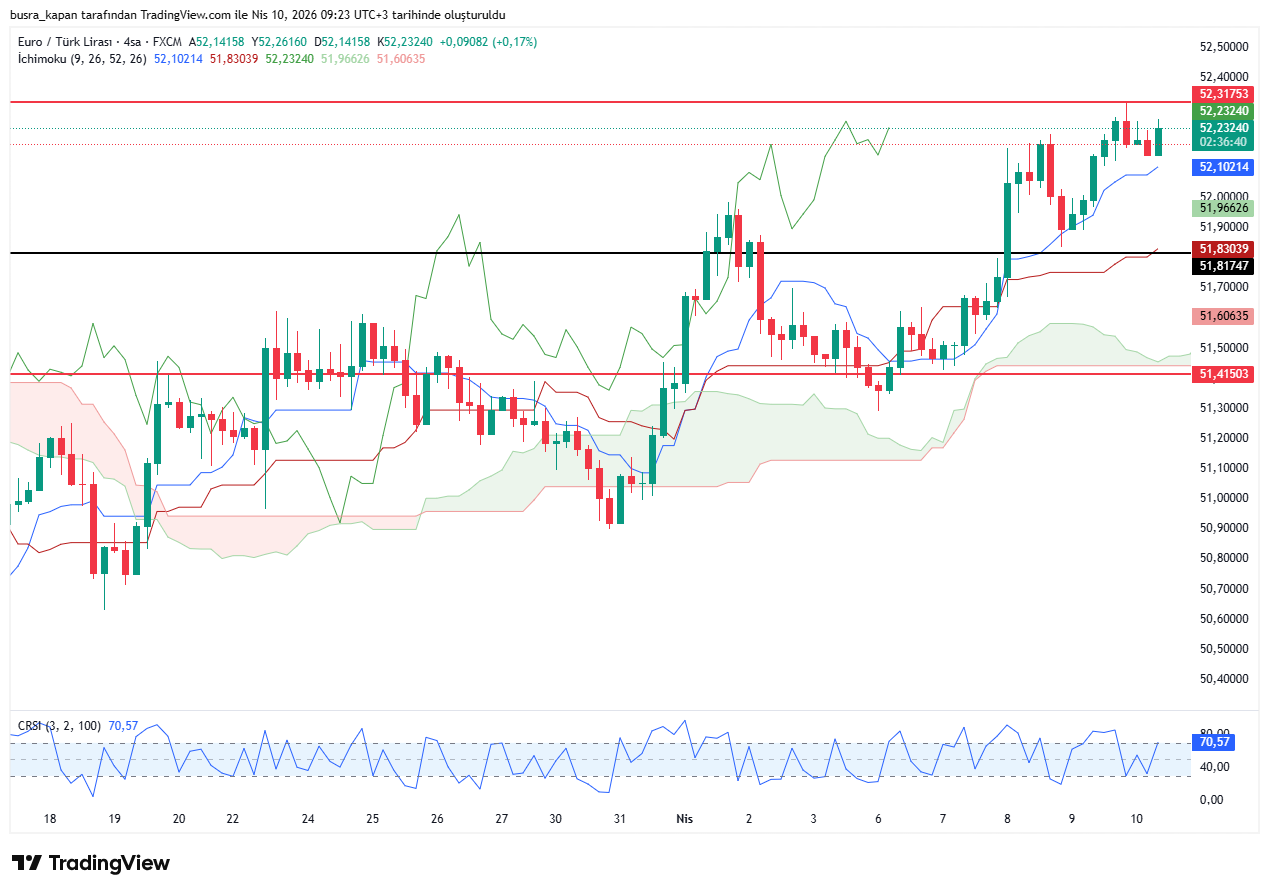Click date 31 on the time axis

[620, 819]
